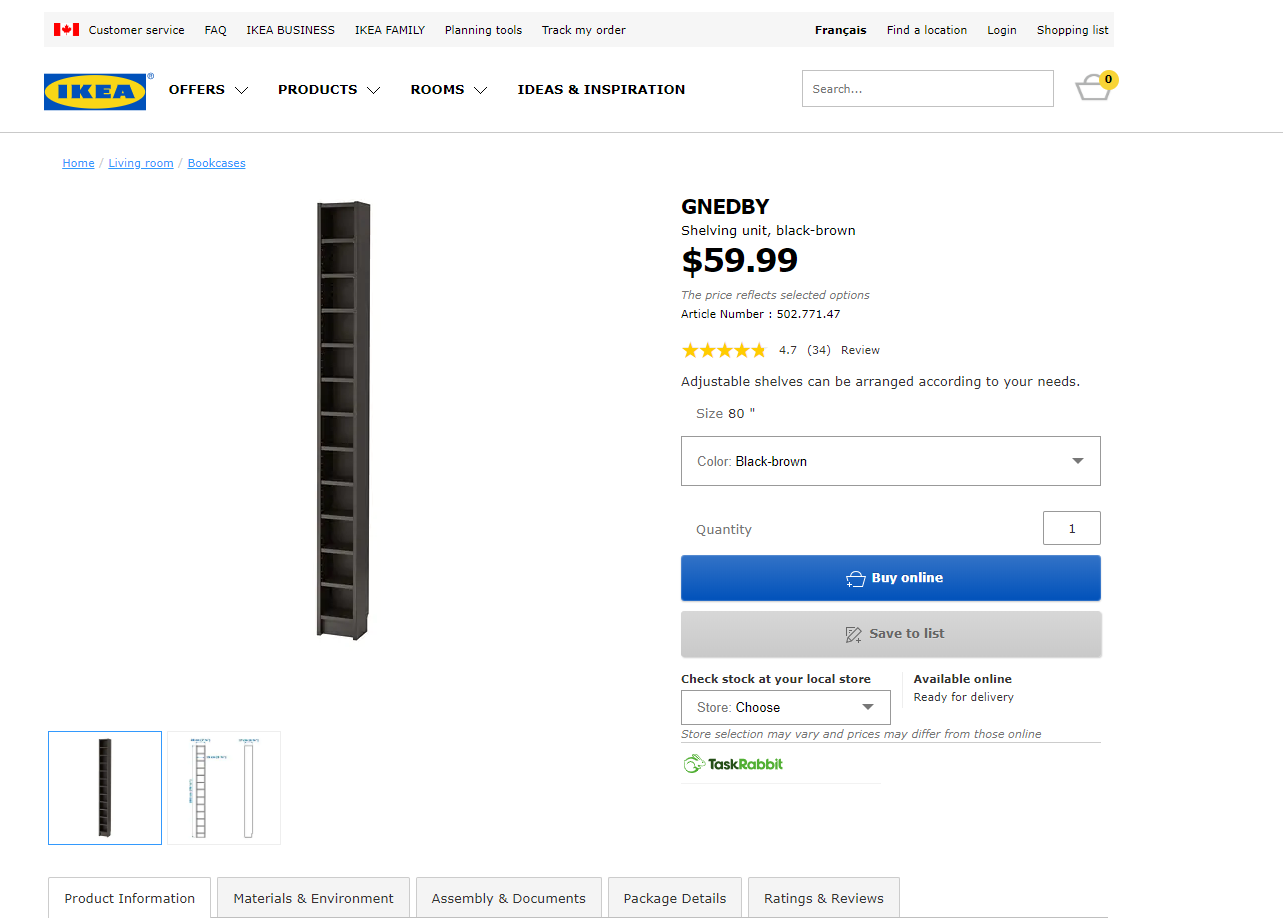Viewport: 1283px width, 918px height.
Task: Expand the ROOMS menu
Action: pos(449,90)
